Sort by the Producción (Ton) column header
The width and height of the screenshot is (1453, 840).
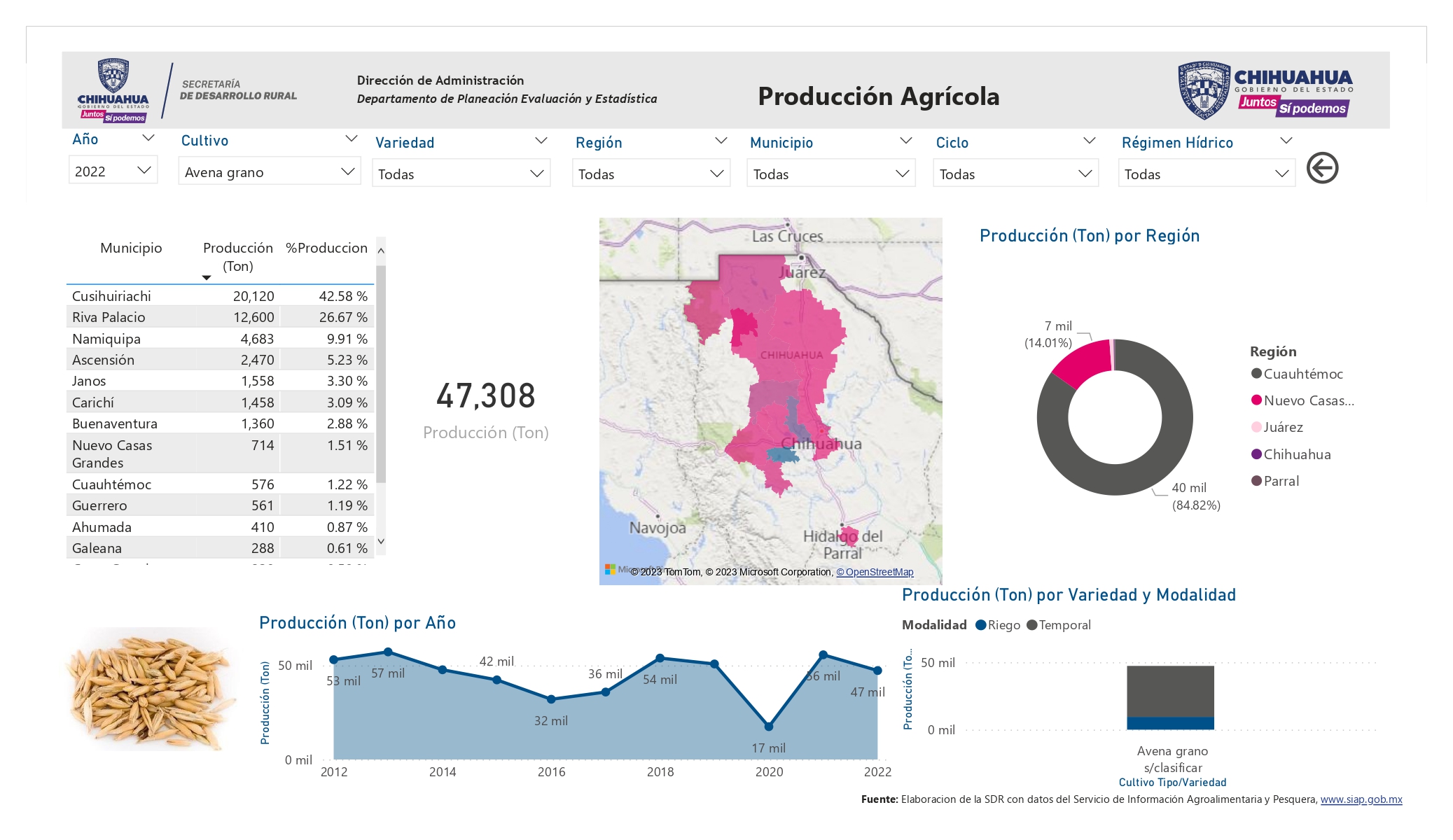tap(238, 257)
